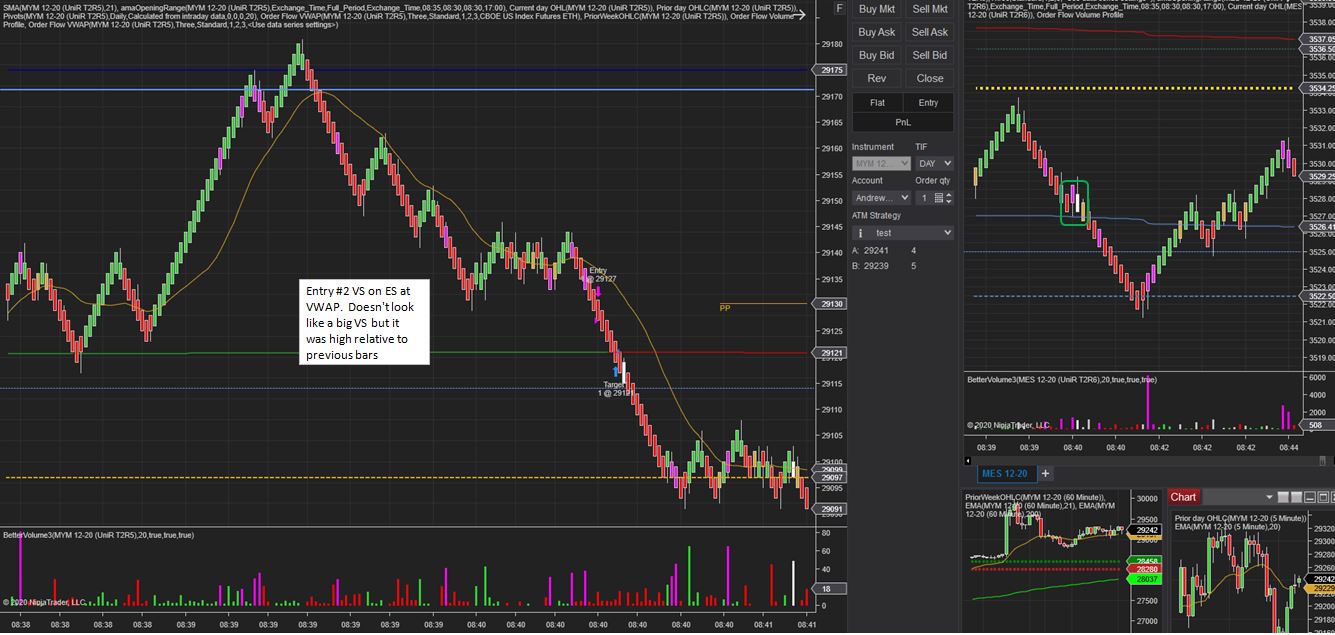1335x635 pixels.
Task: Click Buy Ask button
Action: point(876,32)
